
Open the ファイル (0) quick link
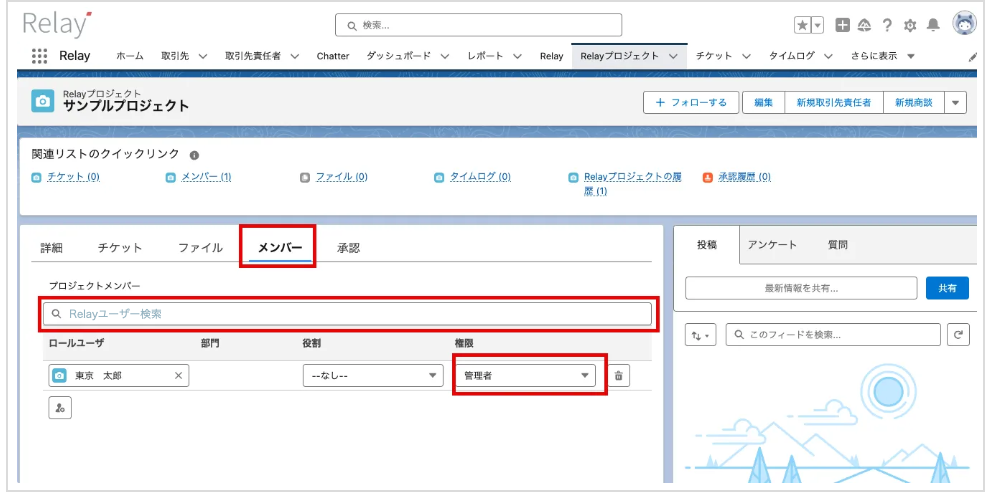pos(341,177)
